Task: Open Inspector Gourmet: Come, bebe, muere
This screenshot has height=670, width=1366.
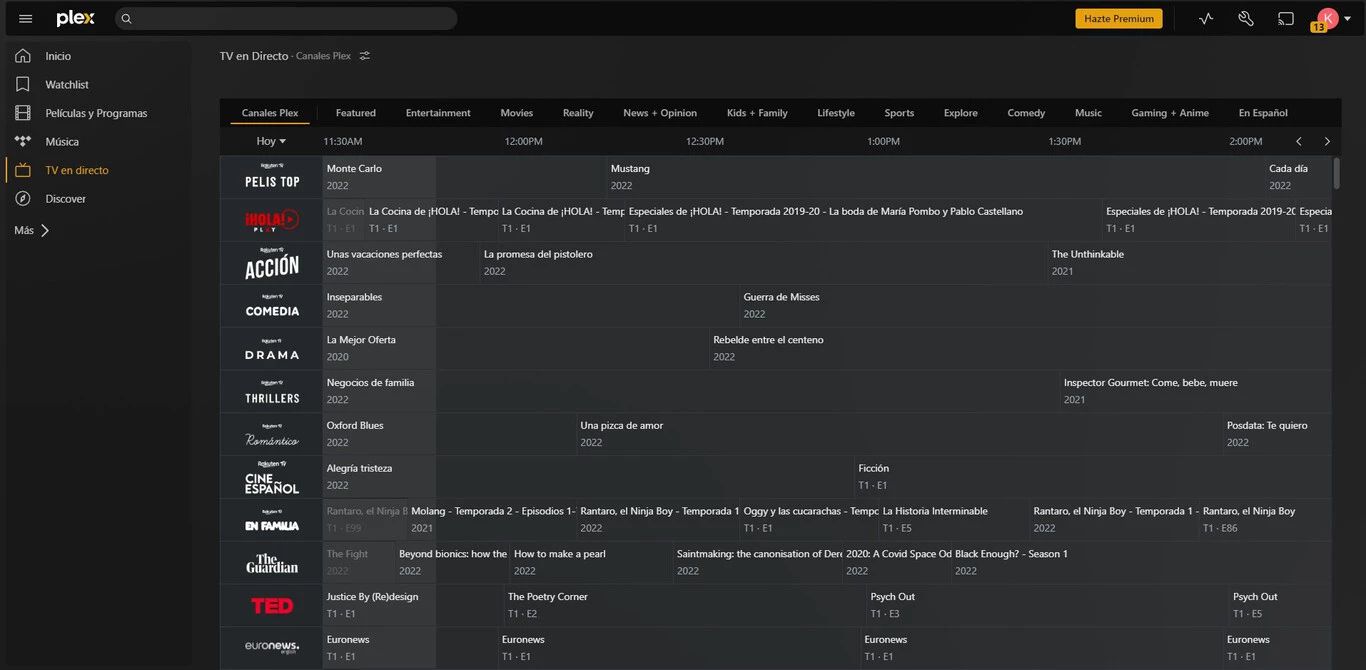Action: pos(1196,391)
